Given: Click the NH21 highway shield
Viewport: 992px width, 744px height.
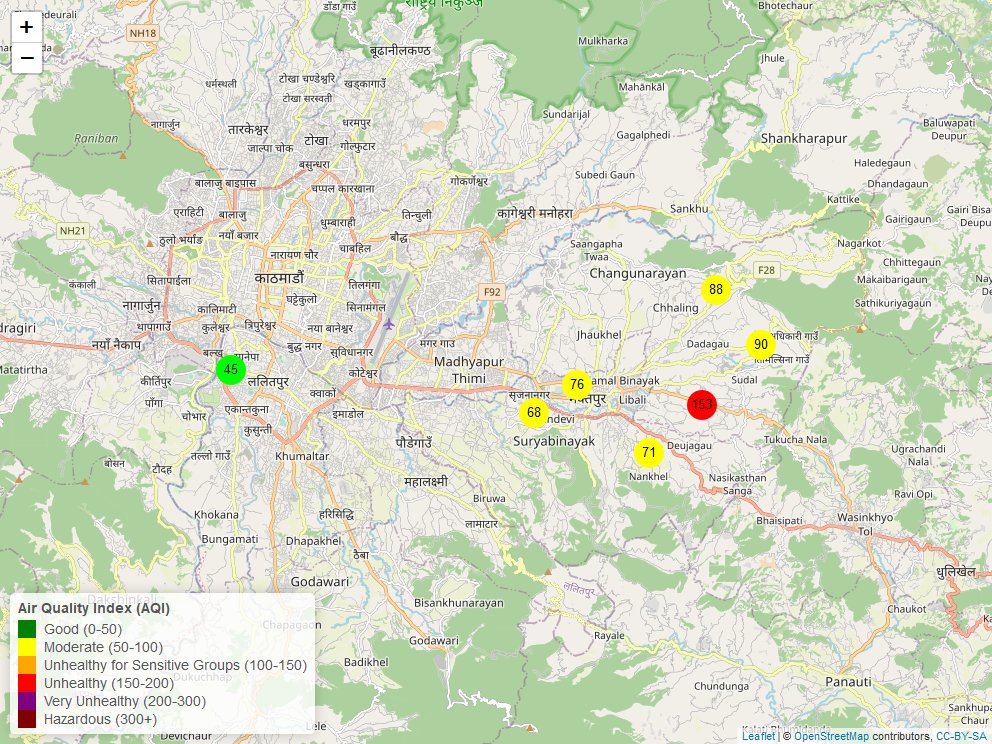Looking at the screenshot, I should (x=73, y=231).
